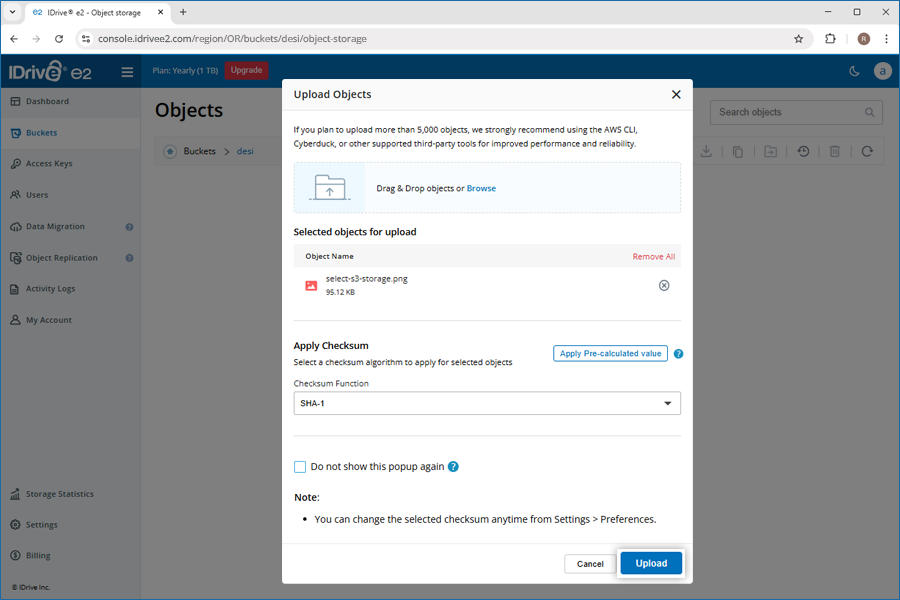
Task: Click the Upload button
Action: [651, 563]
